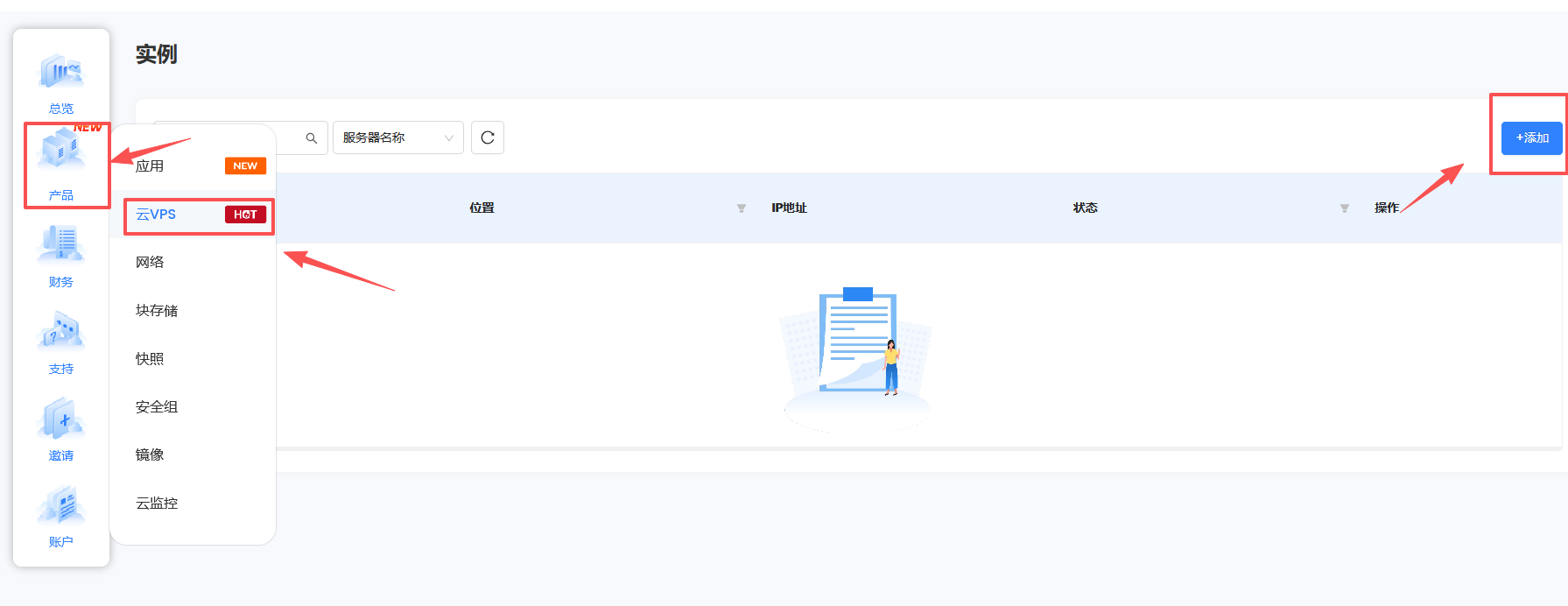Choose 块存储 in the products menu
This screenshot has width=1568, height=606.
click(157, 311)
